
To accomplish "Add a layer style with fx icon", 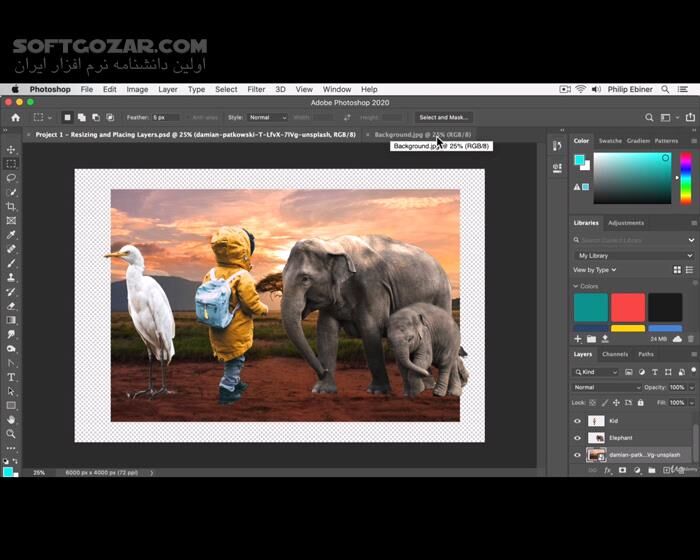I will [607, 470].
